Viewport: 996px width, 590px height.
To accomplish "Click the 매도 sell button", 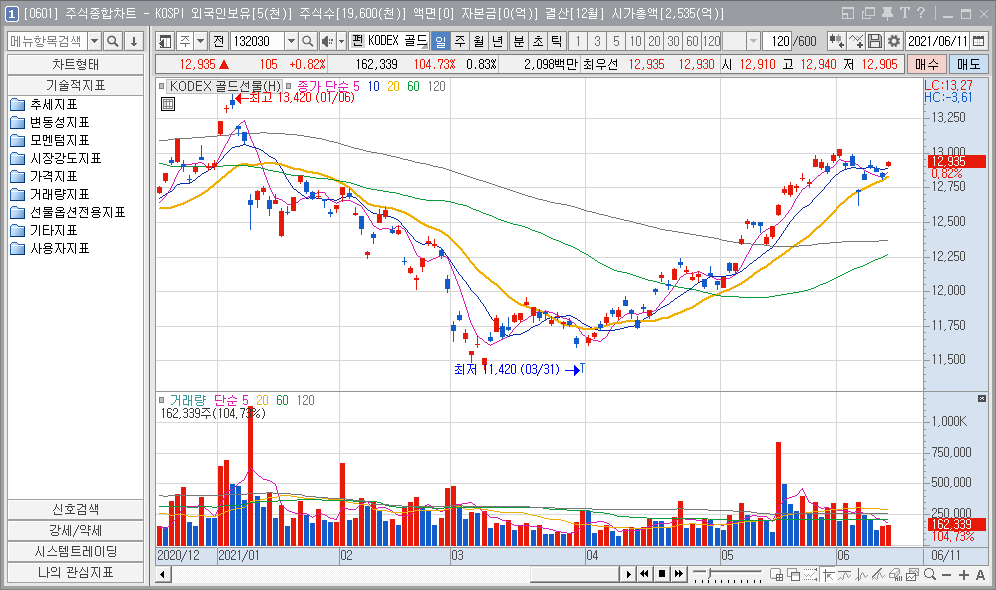I will pyautogui.click(x=968, y=64).
